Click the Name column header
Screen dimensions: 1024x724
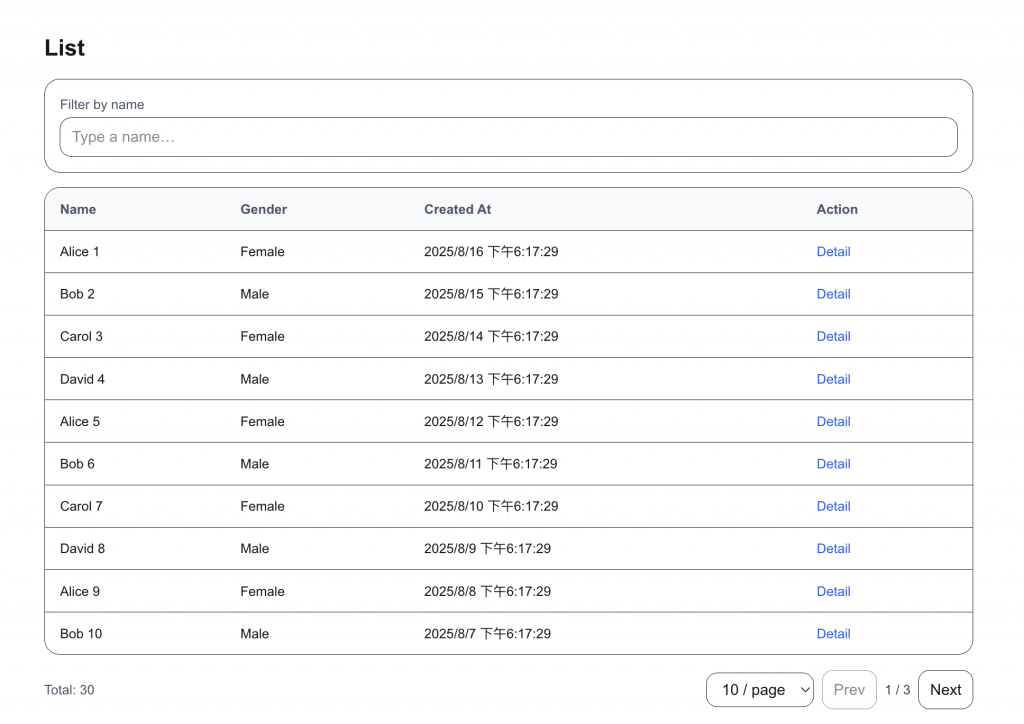pyautogui.click(x=78, y=209)
